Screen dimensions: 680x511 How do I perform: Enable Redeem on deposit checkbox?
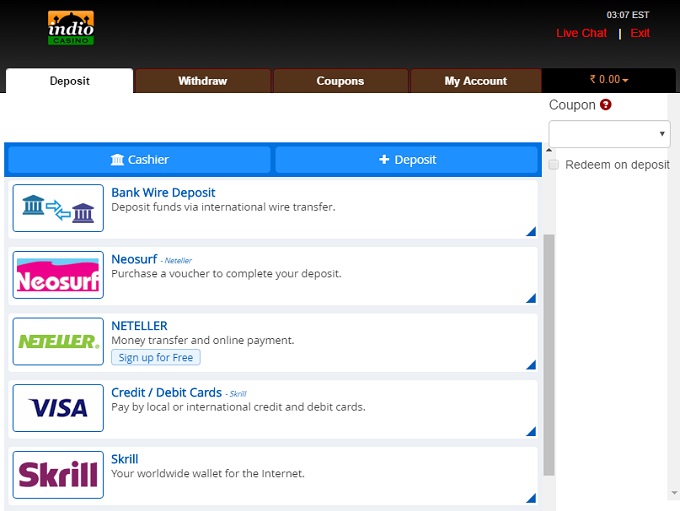554,165
